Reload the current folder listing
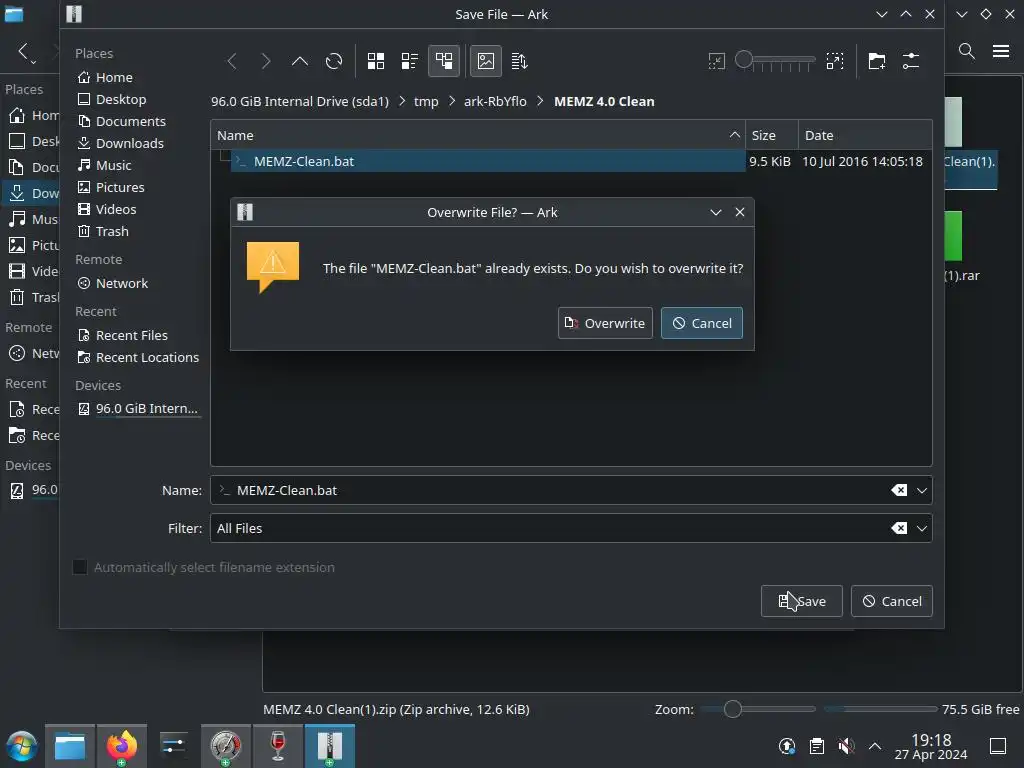1024x768 pixels. click(x=334, y=61)
